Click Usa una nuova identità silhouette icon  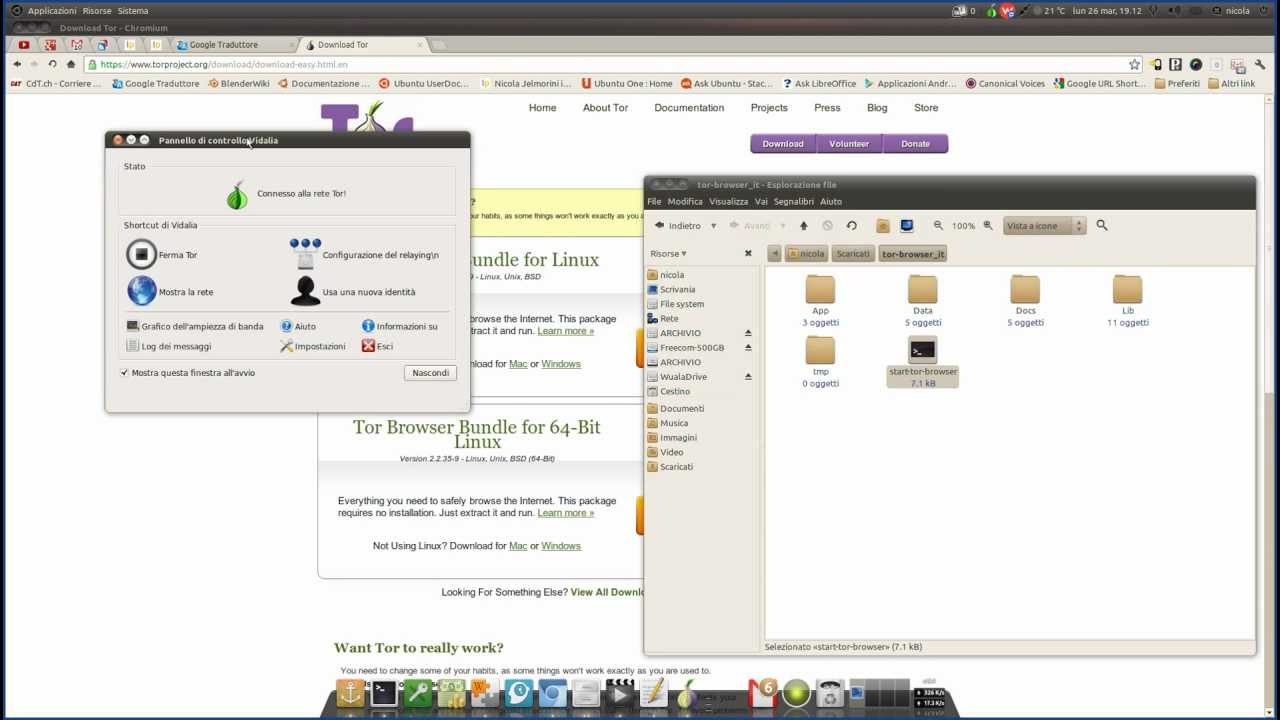(305, 291)
